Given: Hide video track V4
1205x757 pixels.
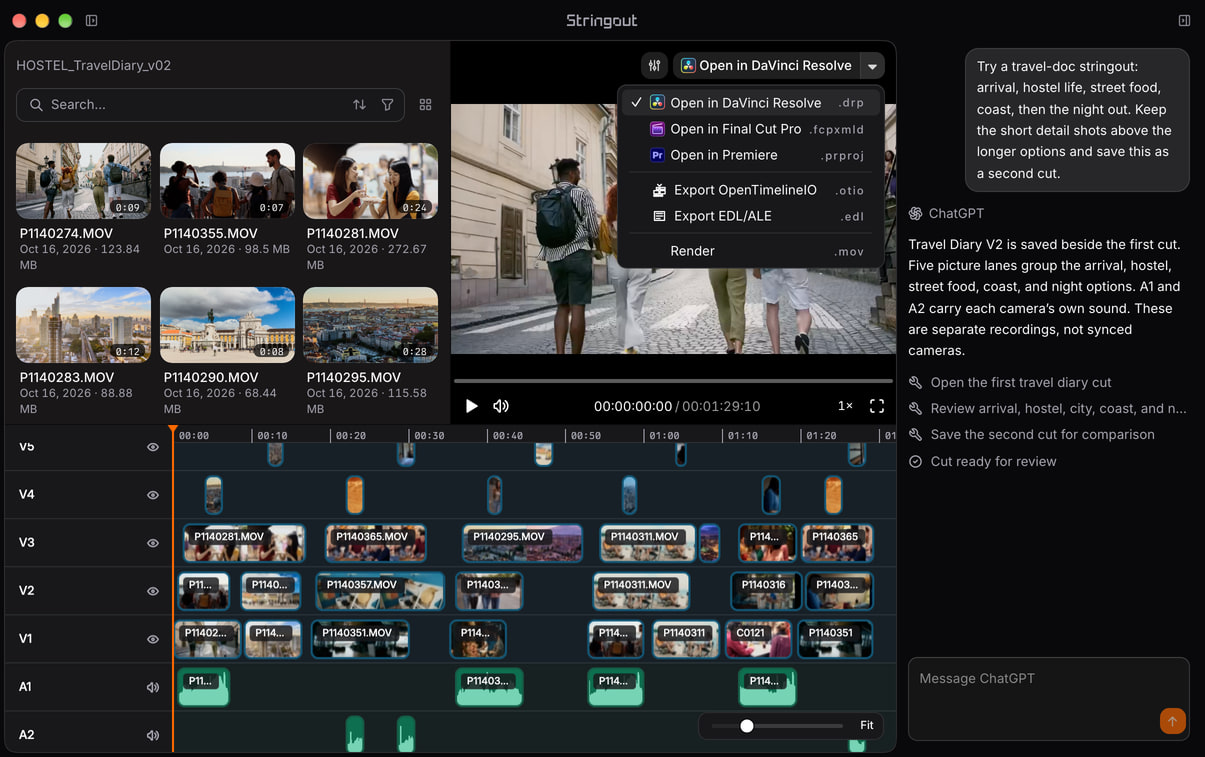Looking at the screenshot, I should click(x=153, y=495).
